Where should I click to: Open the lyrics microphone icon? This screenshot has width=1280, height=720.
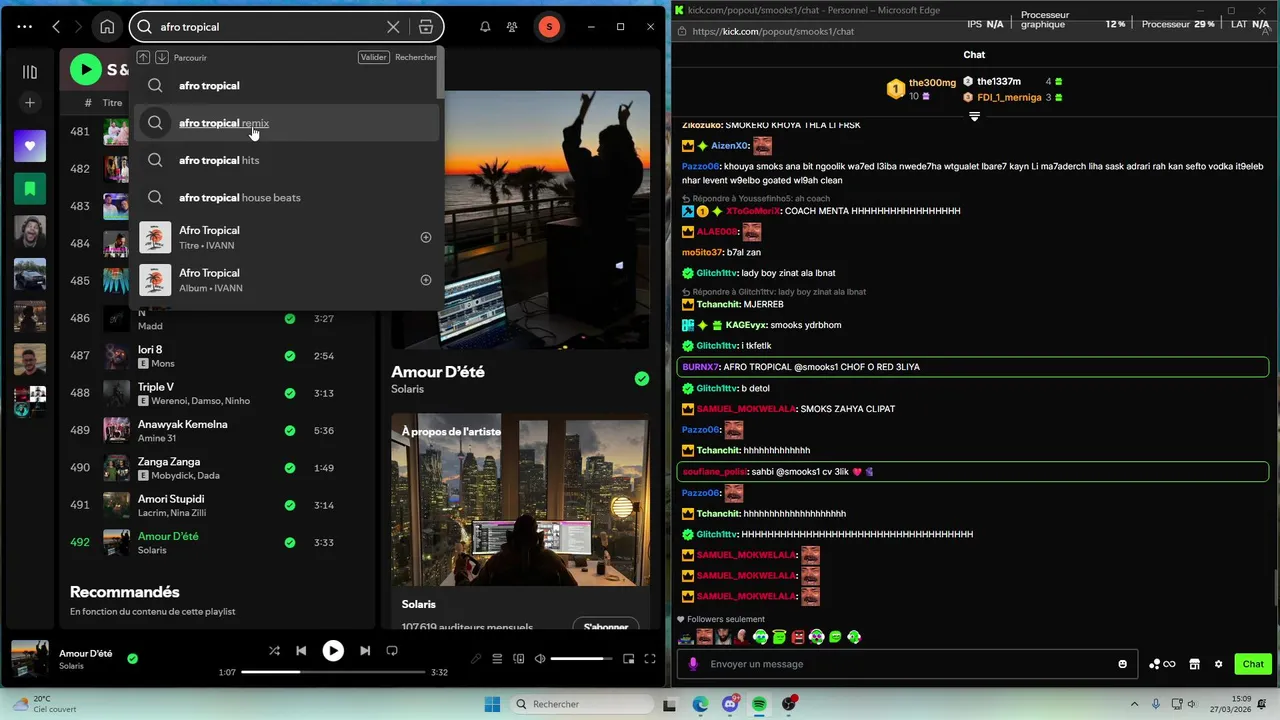click(x=477, y=659)
